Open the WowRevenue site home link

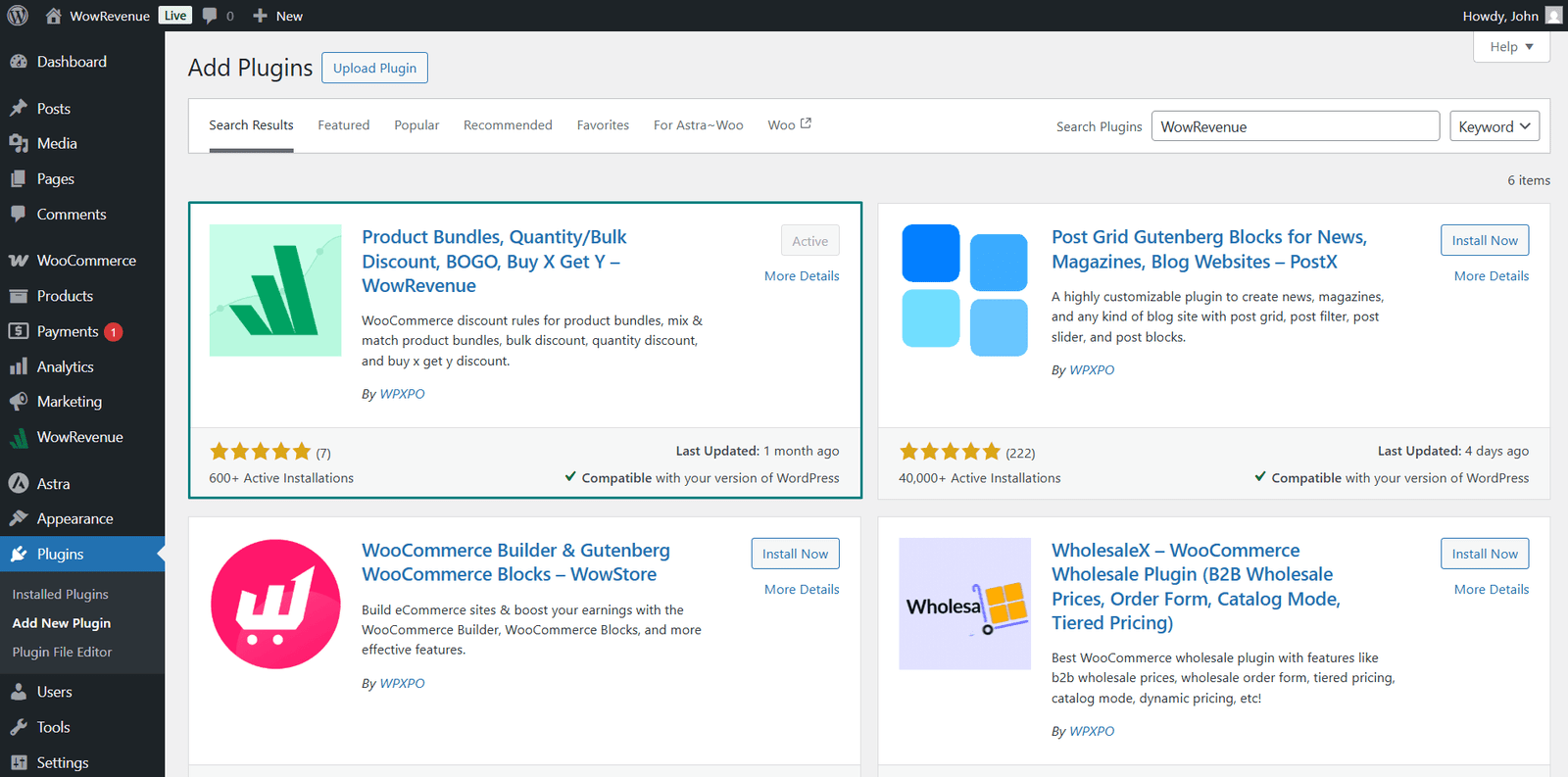click(97, 16)
